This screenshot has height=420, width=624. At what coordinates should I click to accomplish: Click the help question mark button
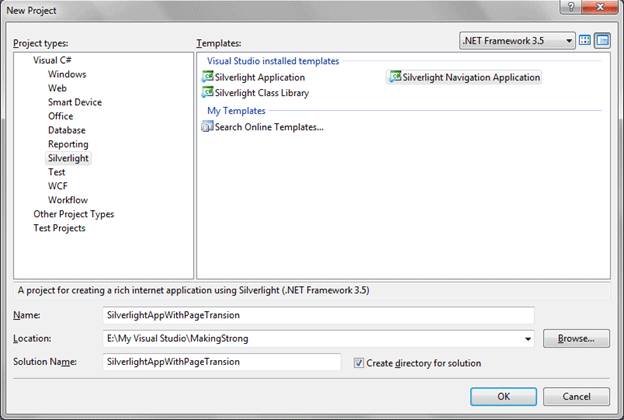click(571, 7)
